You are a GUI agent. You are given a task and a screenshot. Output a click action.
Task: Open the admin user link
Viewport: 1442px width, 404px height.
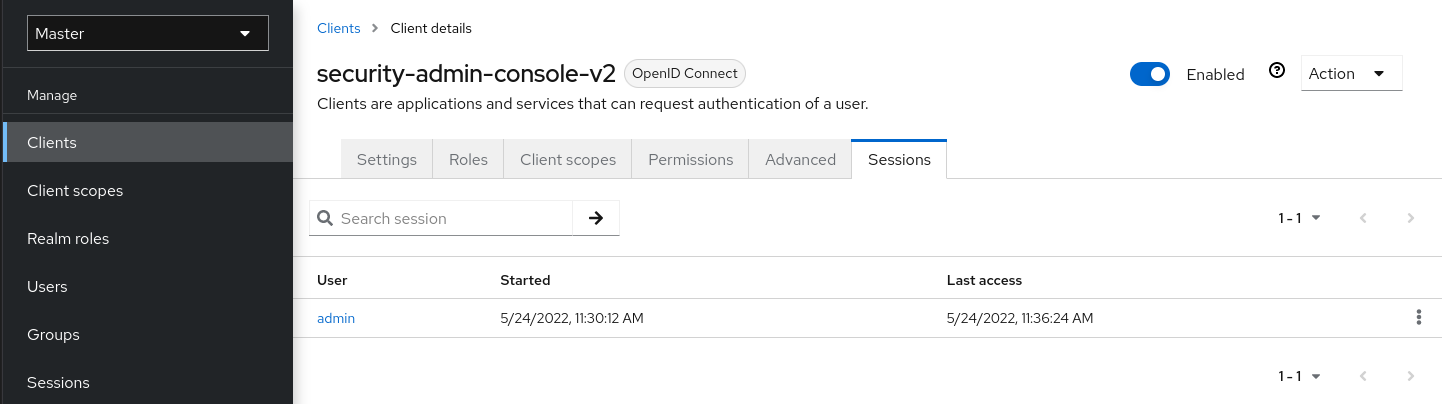click(336, 318)
